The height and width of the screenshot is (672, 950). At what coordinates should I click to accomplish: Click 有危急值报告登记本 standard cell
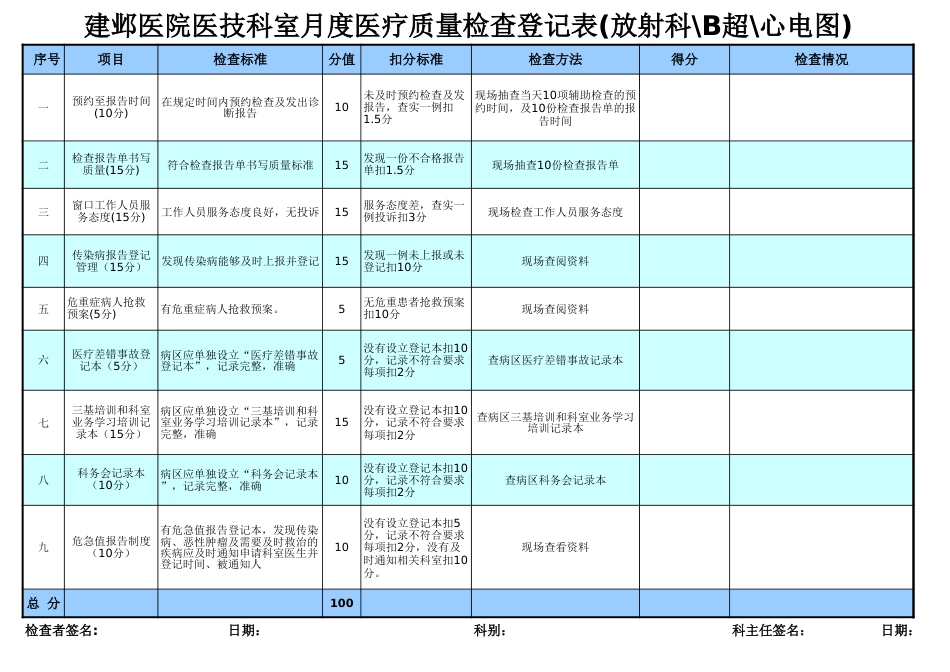click(x=240, y=547)
